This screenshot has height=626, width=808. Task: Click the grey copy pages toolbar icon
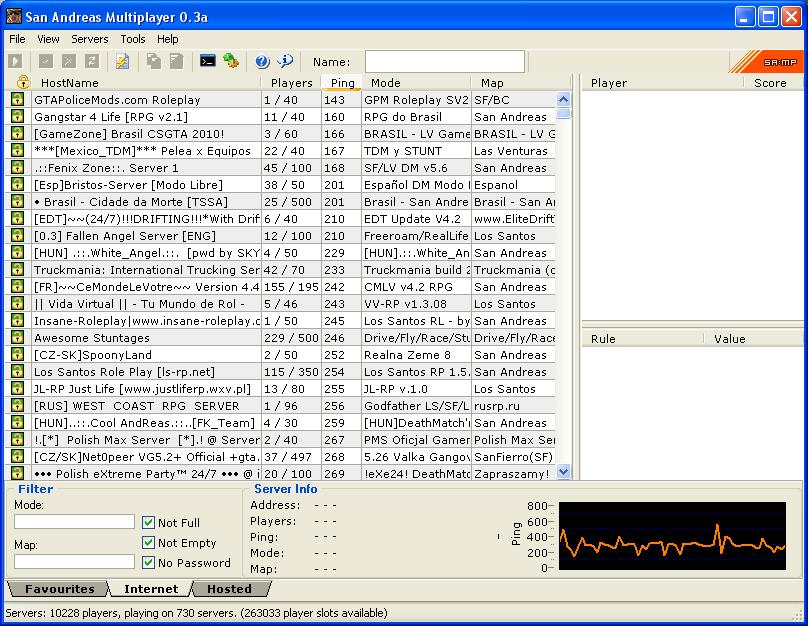154,61
